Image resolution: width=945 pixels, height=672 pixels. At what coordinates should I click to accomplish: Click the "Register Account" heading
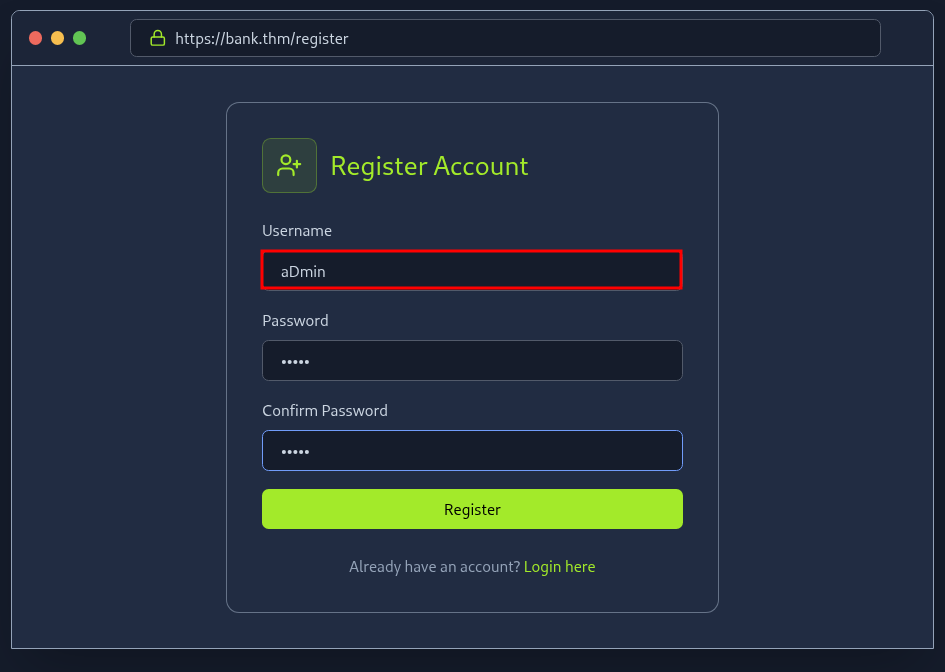429,166
